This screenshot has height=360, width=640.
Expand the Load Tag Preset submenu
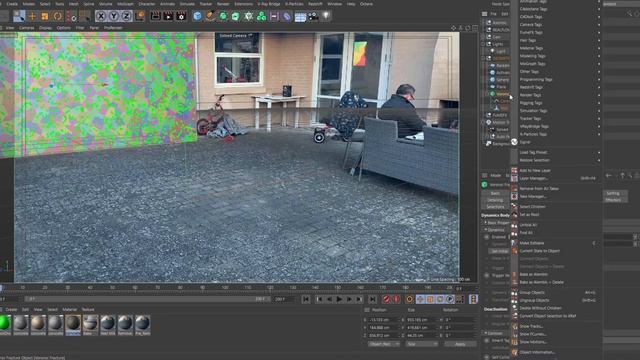(x=559, y=152)
